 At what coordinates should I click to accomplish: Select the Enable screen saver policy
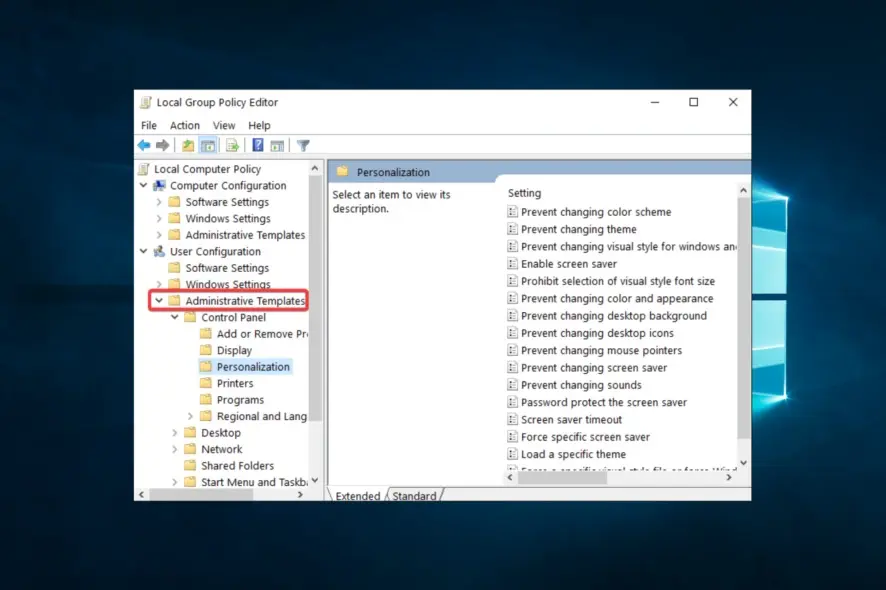tap(569, 264)
